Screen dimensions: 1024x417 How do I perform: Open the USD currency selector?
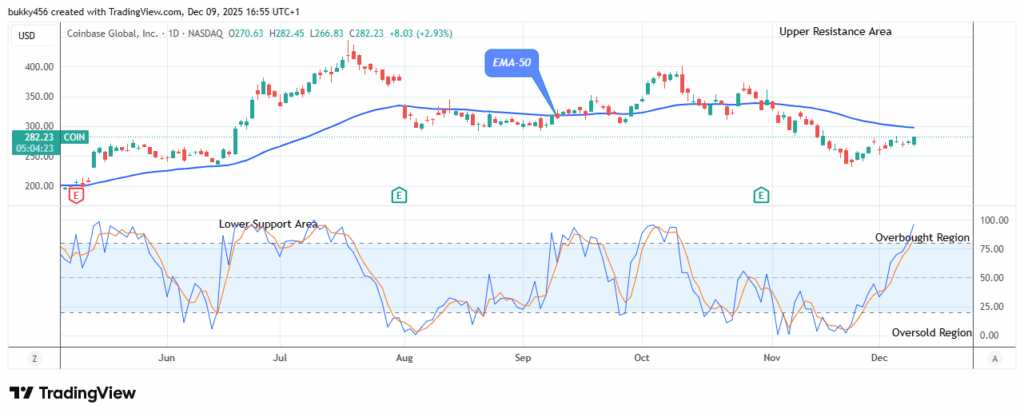click(35, 35)
